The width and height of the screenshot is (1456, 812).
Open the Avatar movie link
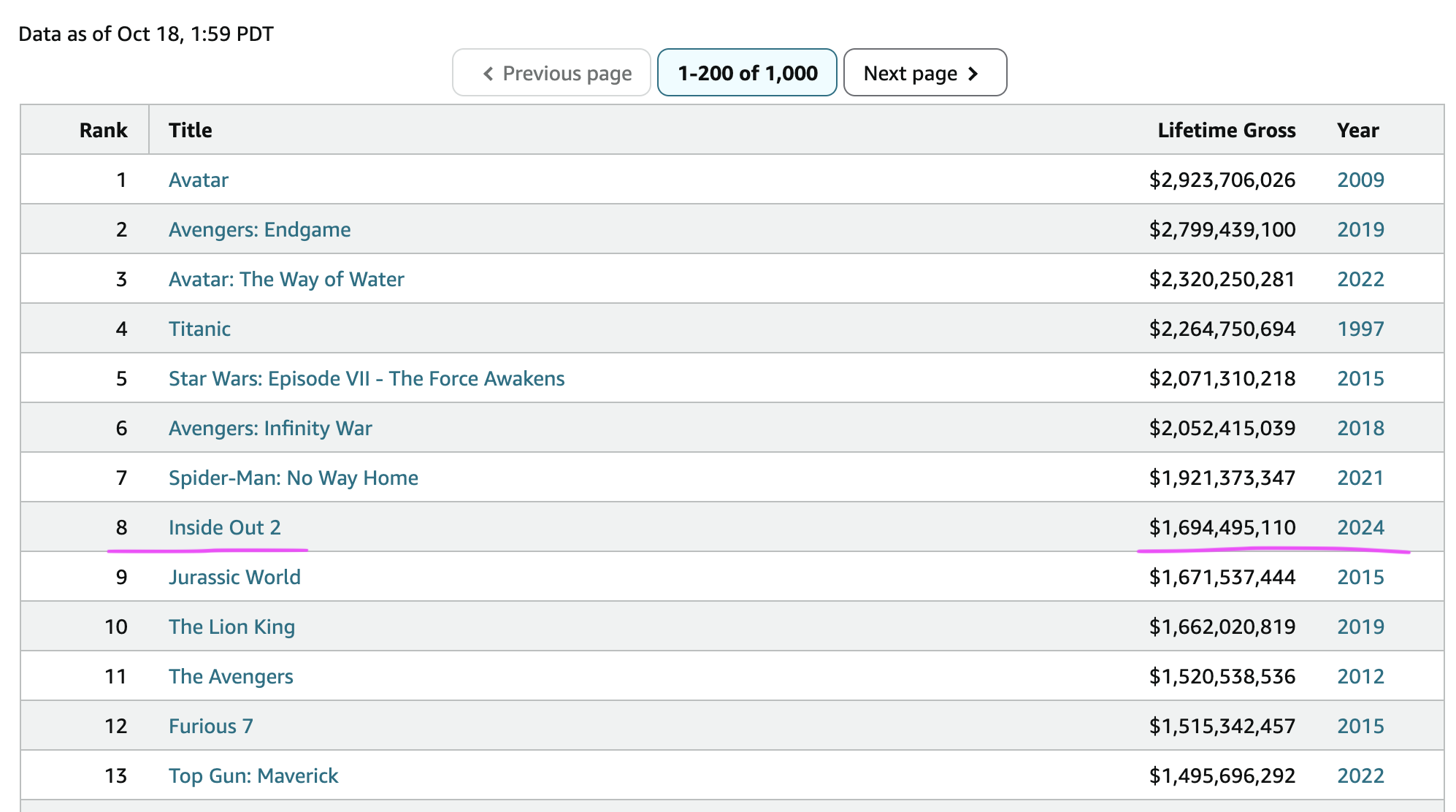[x=198, y=180]
